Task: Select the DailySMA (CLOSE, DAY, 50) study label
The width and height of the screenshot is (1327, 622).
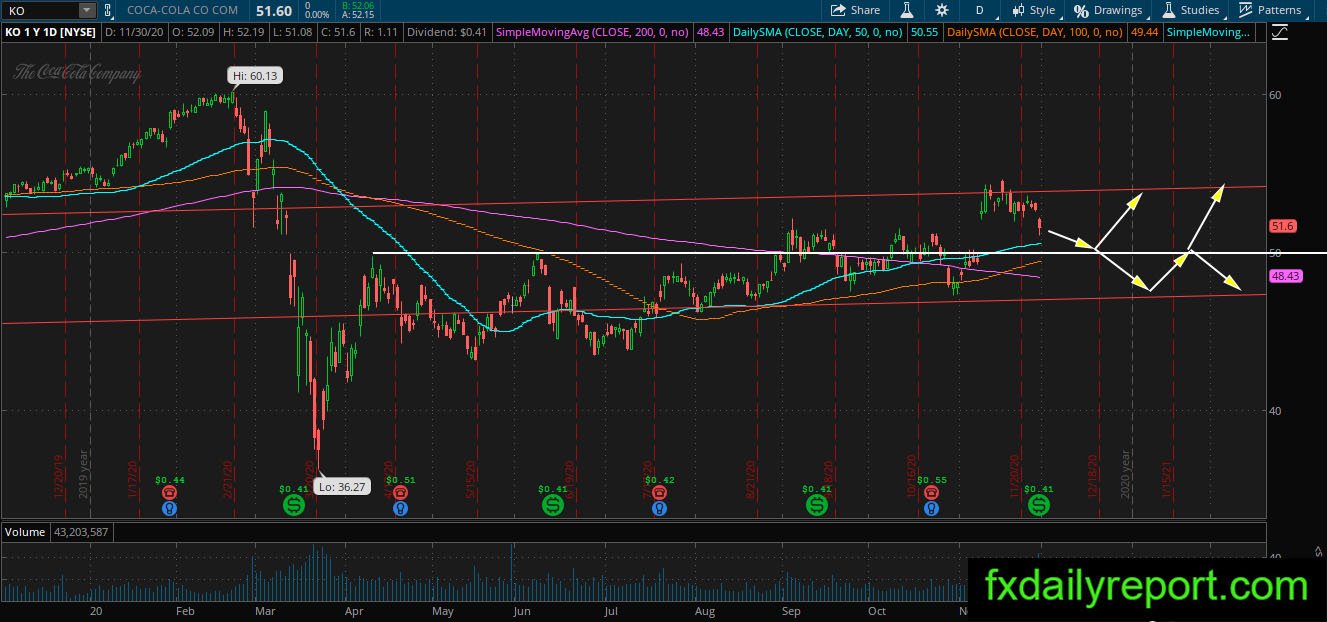Action: (817, 33)
